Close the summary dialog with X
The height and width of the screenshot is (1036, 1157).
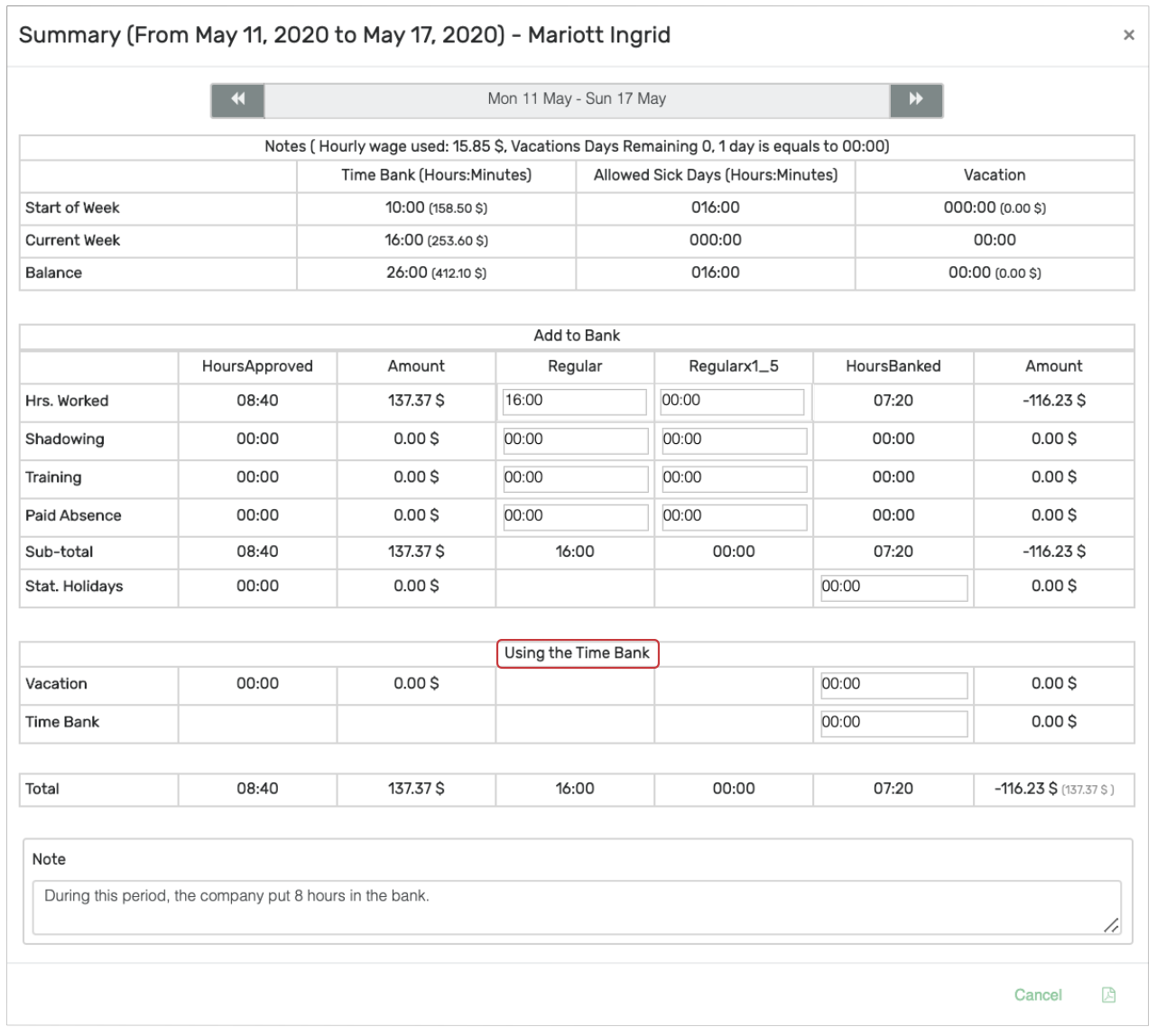(1128, 35)
